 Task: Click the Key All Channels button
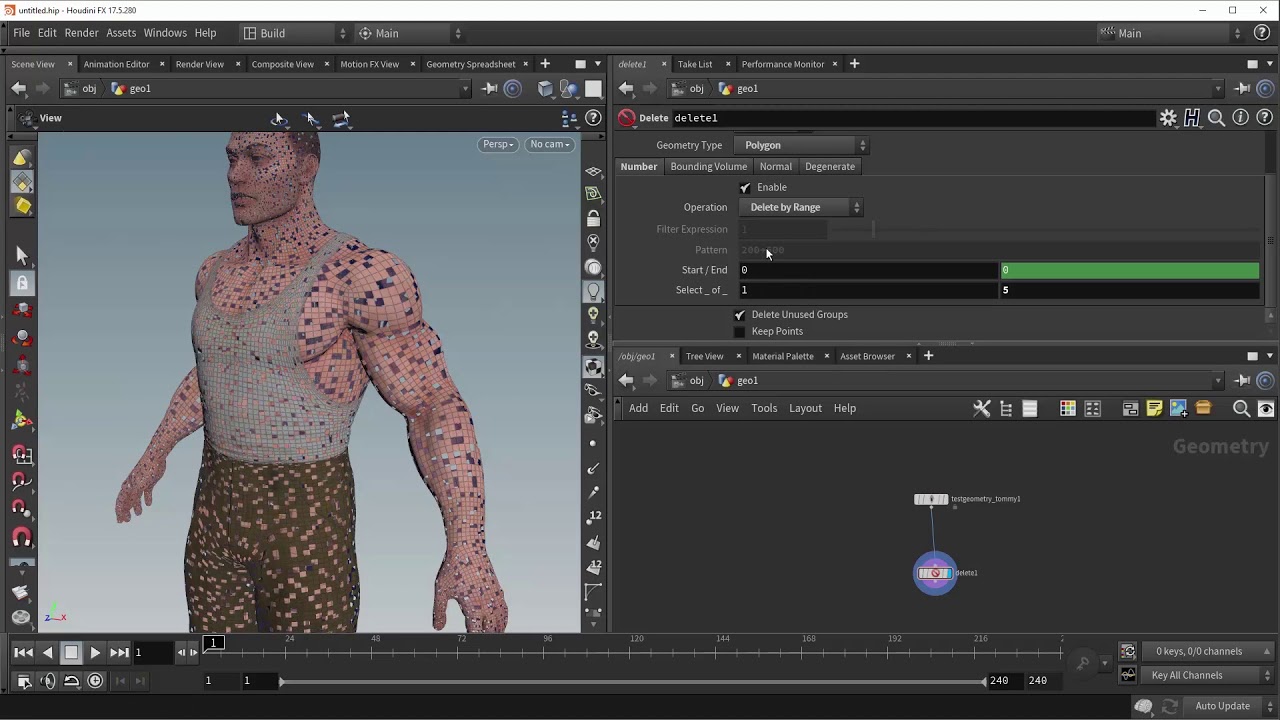1186,675
